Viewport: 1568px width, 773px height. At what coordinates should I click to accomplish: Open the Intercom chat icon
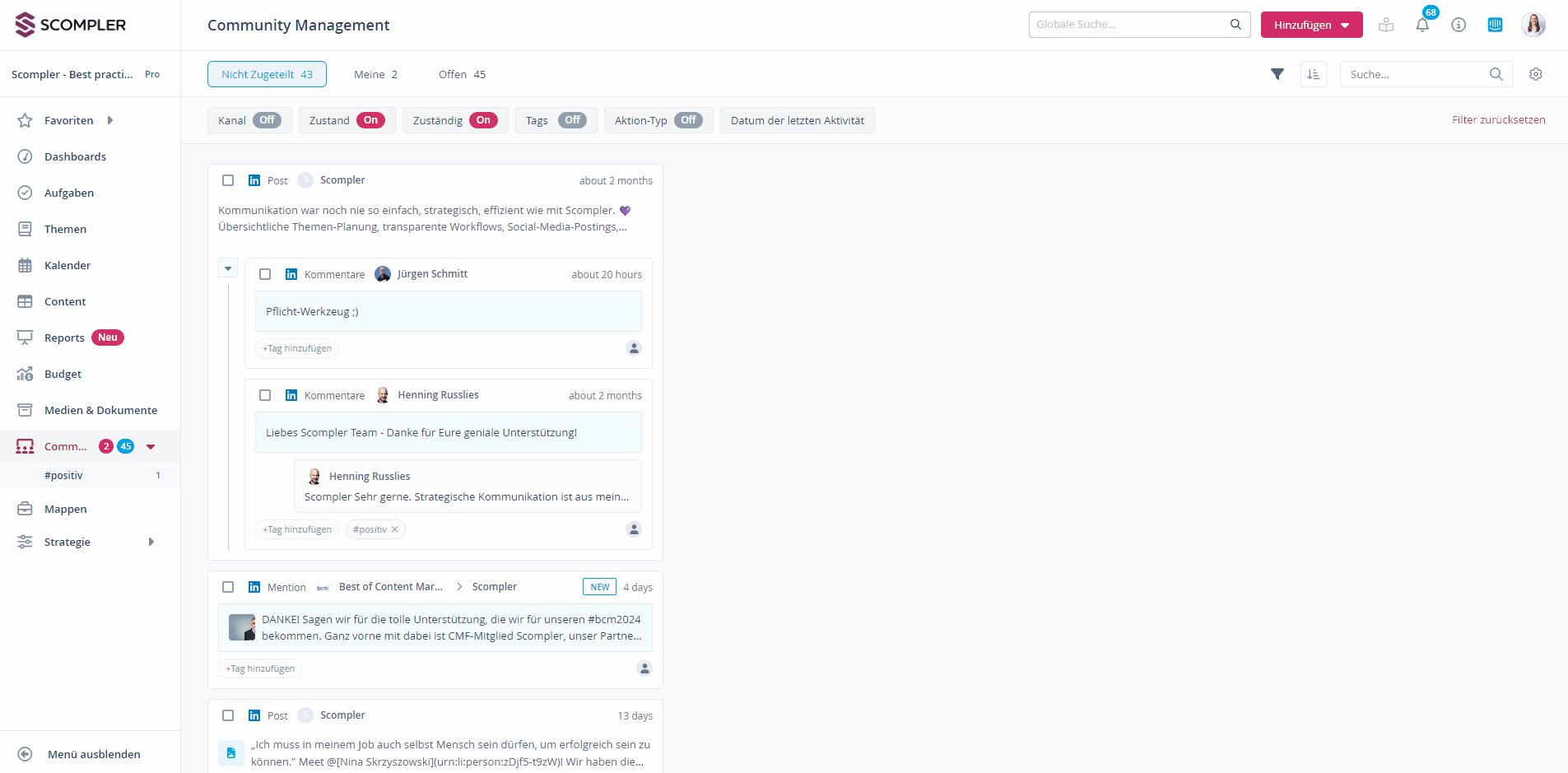click(1495, 25)
